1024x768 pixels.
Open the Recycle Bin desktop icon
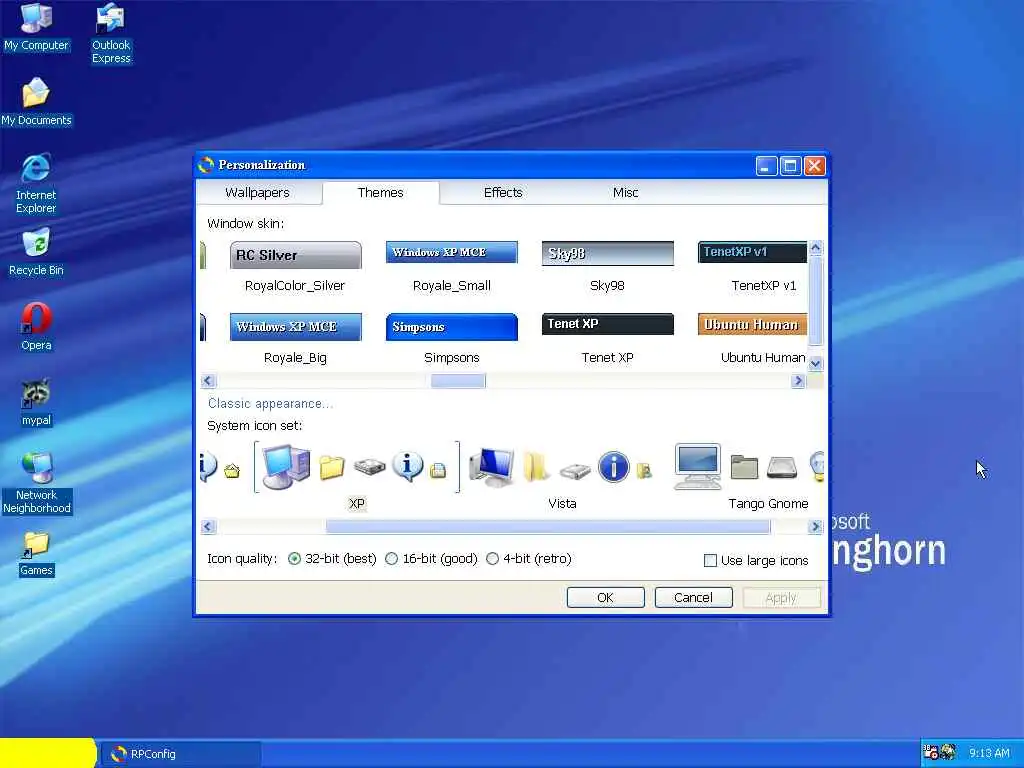[36, 252]
